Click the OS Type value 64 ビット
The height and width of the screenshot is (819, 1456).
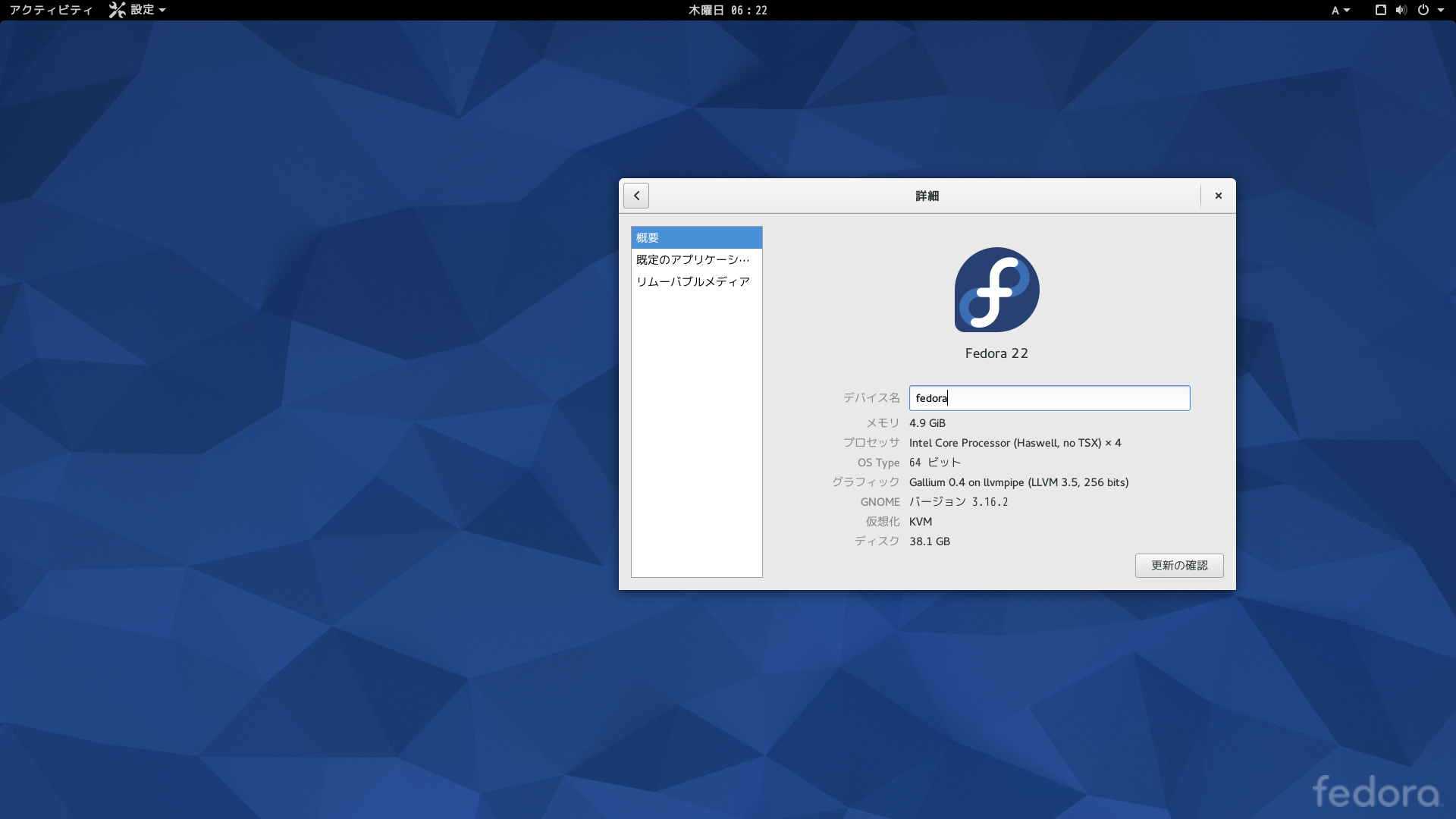point(935,463)
